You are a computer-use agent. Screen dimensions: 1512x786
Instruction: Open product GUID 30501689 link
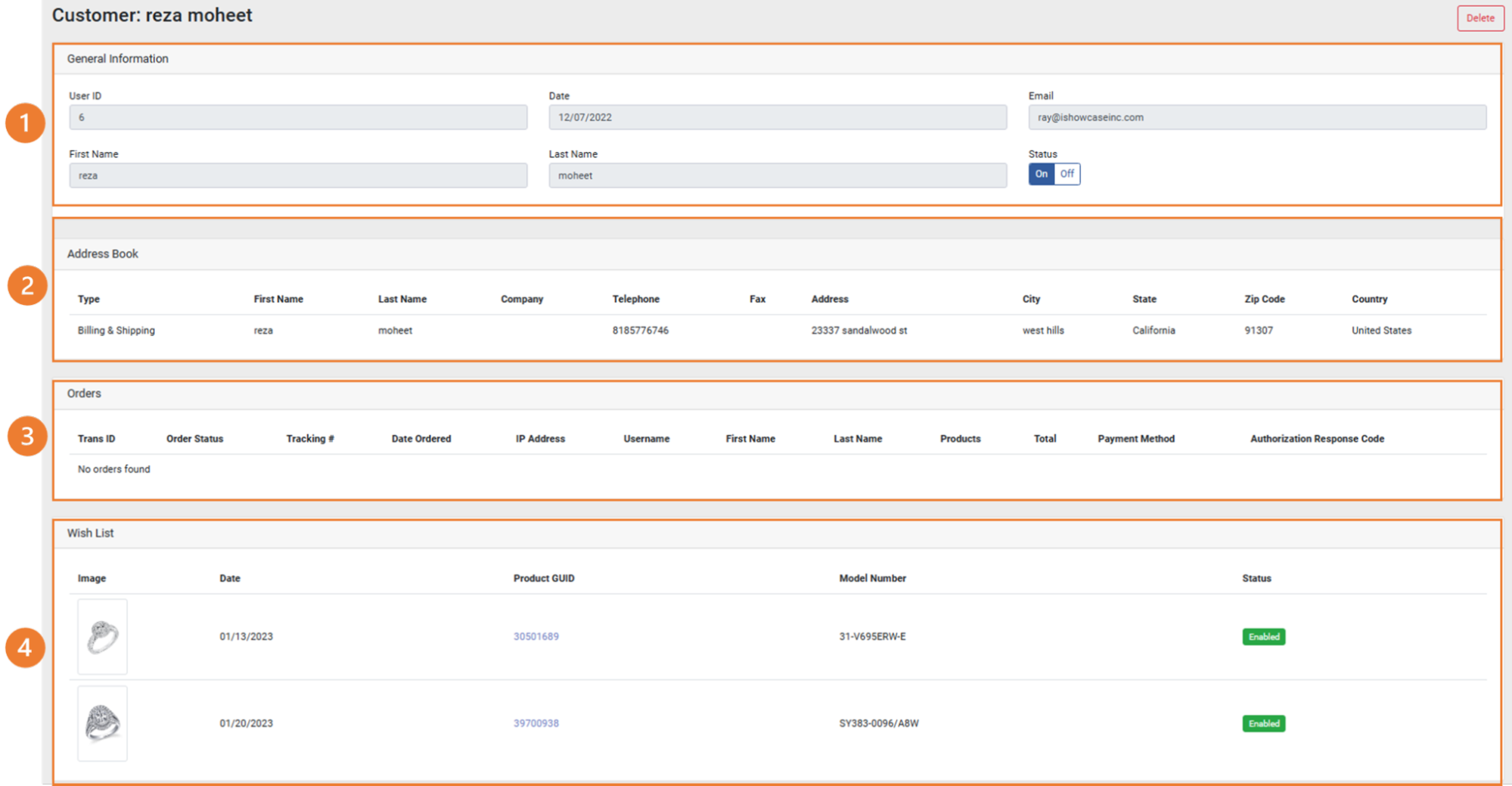point(536,636)
